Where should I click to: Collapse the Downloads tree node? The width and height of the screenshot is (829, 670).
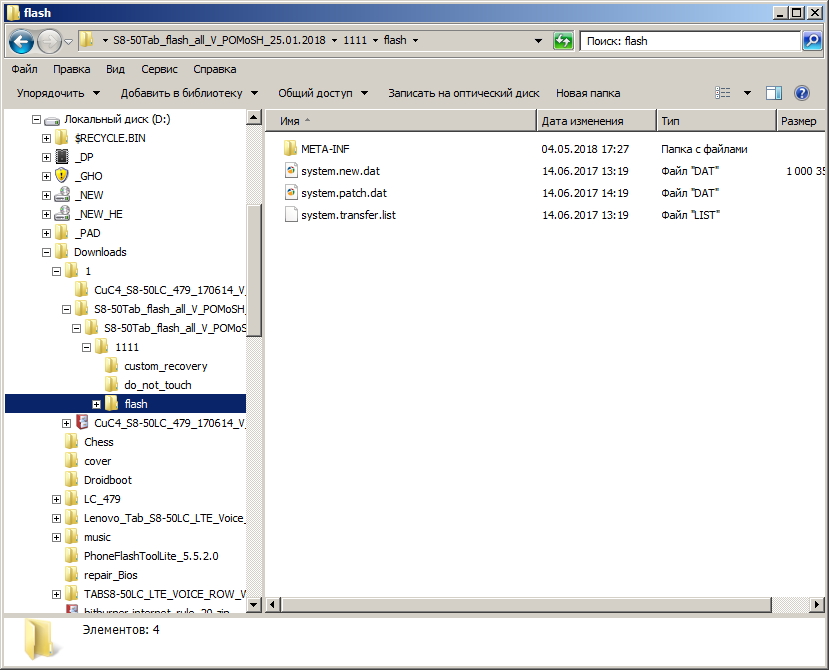coord(47,252)
